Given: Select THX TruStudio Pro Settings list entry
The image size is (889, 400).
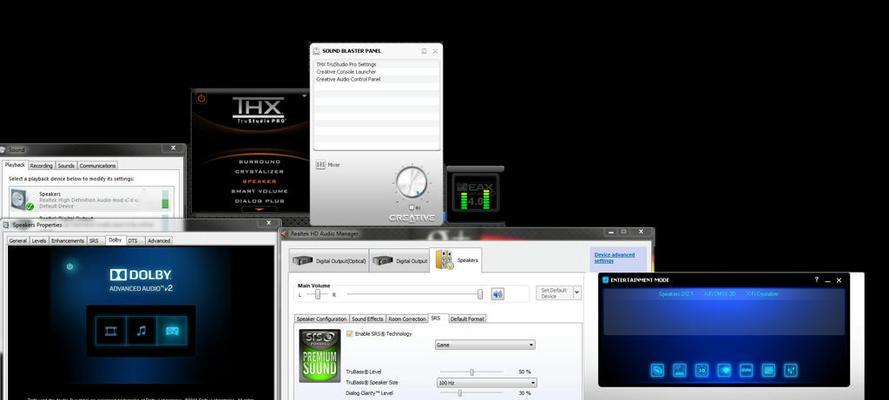Looking at the screenshot, I should (x=377, y=65).
